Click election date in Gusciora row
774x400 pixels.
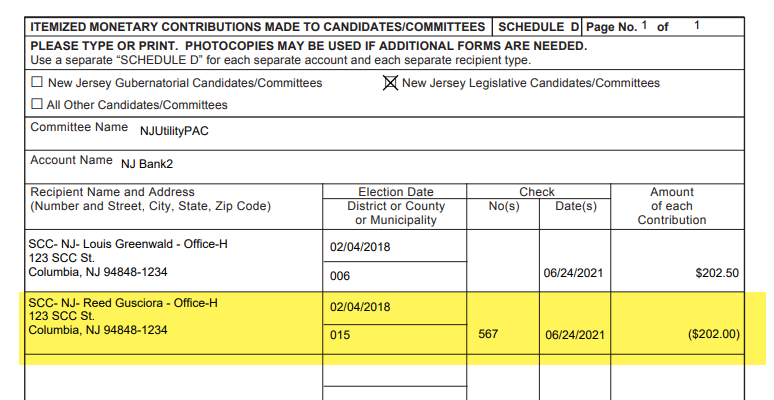(x=394, y=308)
